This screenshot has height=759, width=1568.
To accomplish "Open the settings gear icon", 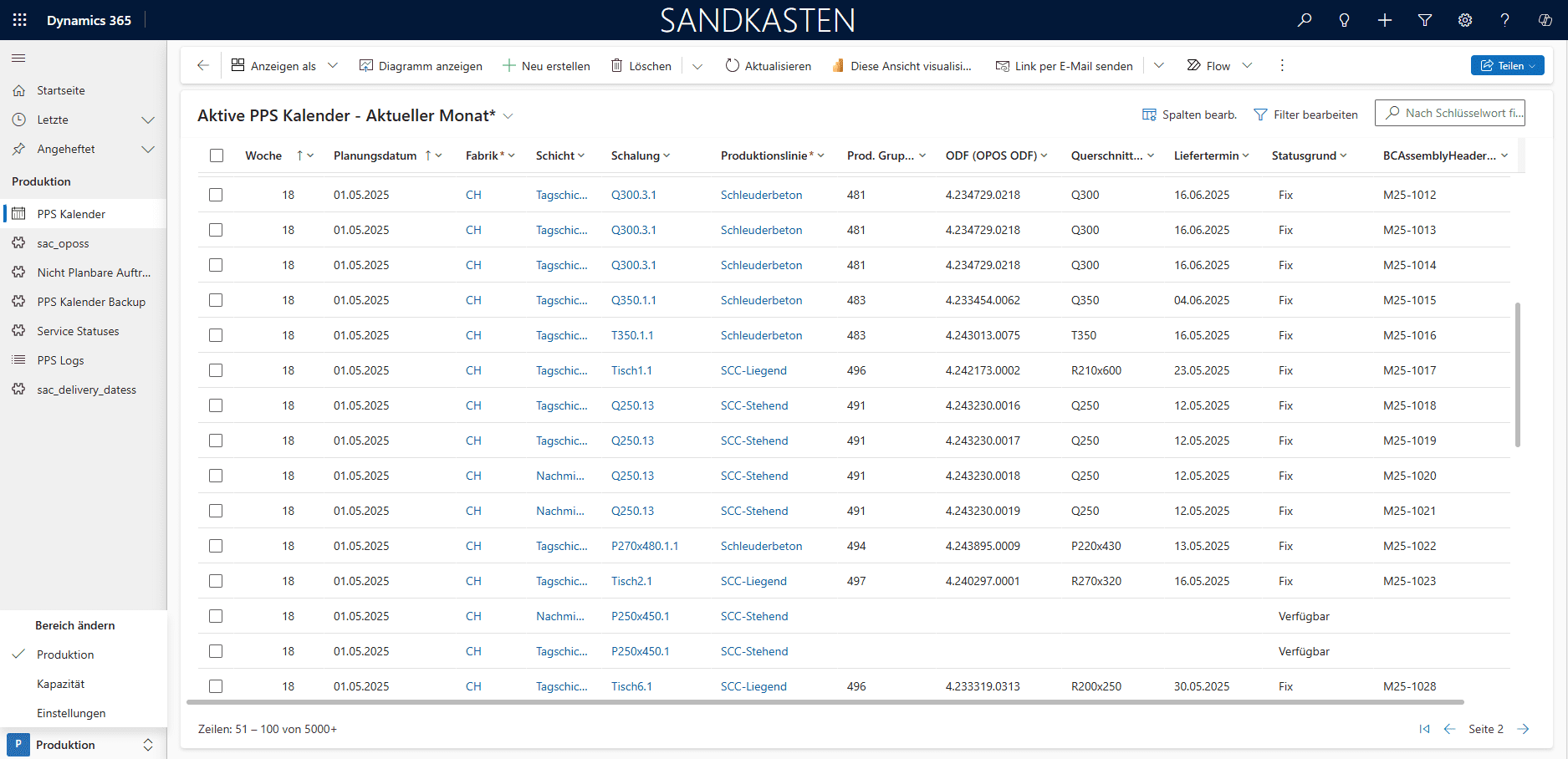I will pos(1464,20).
